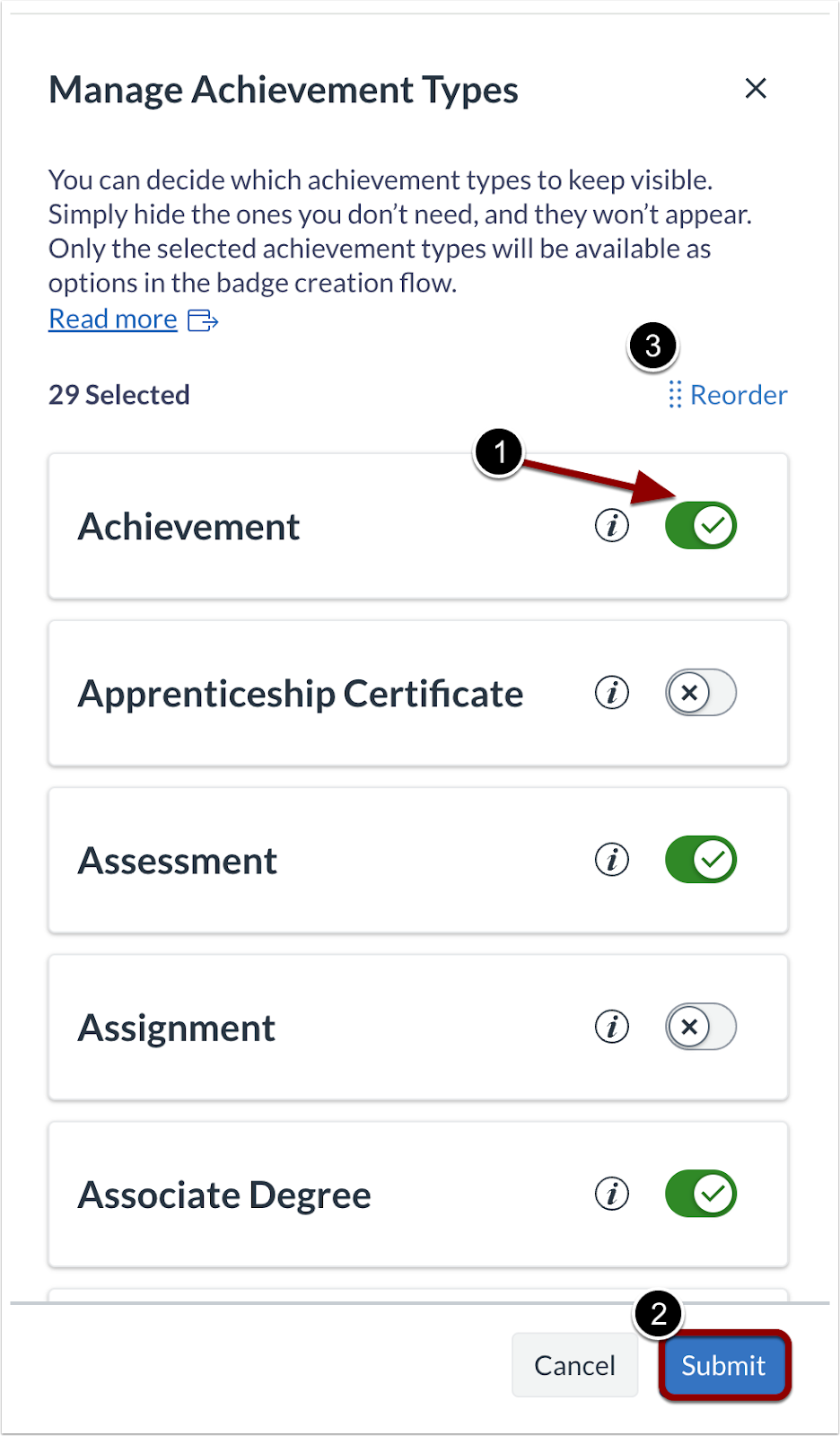Enable the Apprenticeship Certificate toggle
This screenshot has width=840, height=1436.
pyautogui.click(x=701, y=693)
